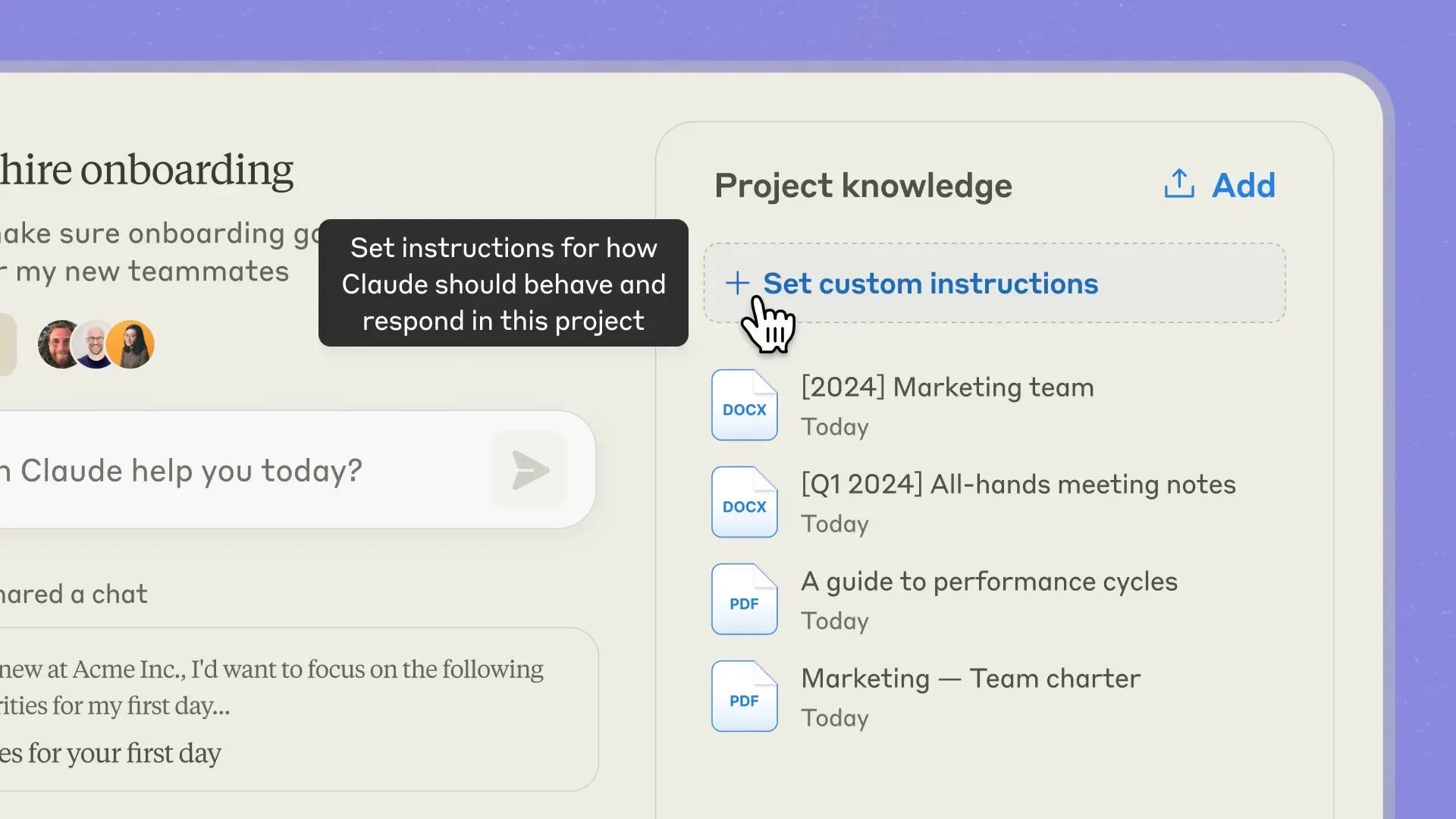Click the upload arrow icon next to Add
This screenshot has width=1456, height=819.
point(1178,184)
